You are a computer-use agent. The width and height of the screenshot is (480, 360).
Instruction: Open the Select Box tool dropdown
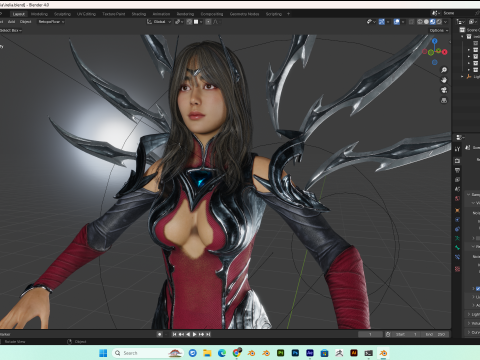tap(11, 30)
